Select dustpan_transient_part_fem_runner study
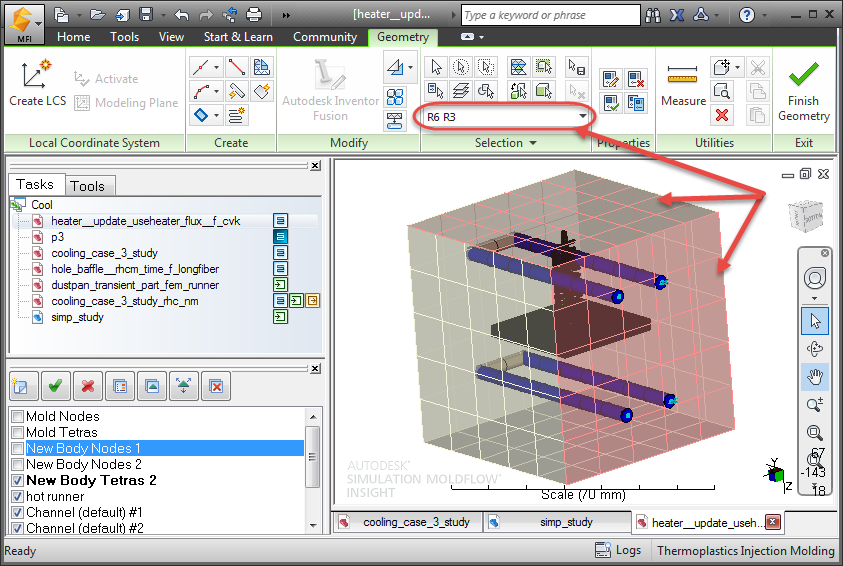The width and height of the screenshot is (843, 566). [x=135, y=285]
